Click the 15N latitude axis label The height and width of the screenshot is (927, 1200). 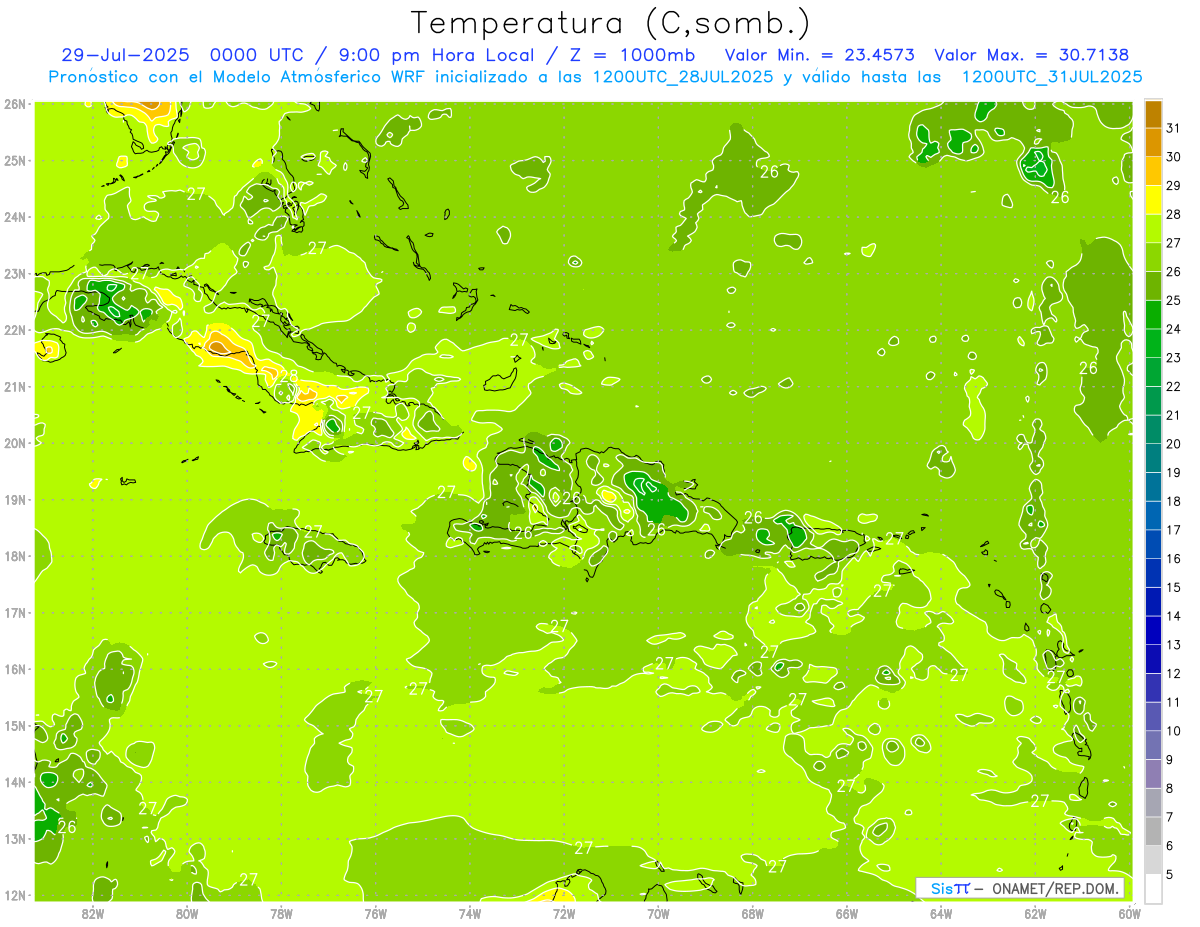click(14, 725)
